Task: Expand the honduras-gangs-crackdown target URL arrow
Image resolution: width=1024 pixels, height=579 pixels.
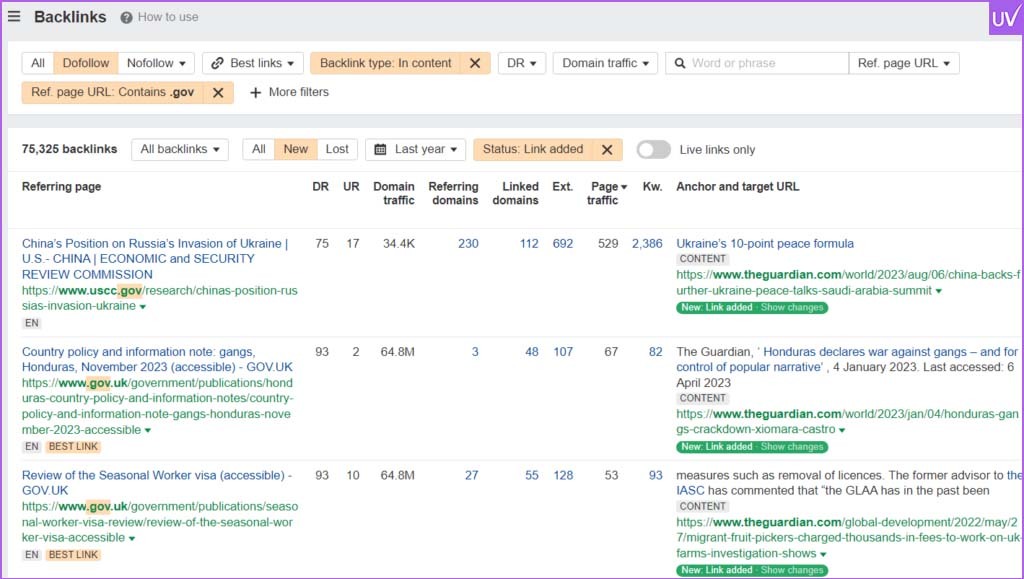Action: [842, 431]
